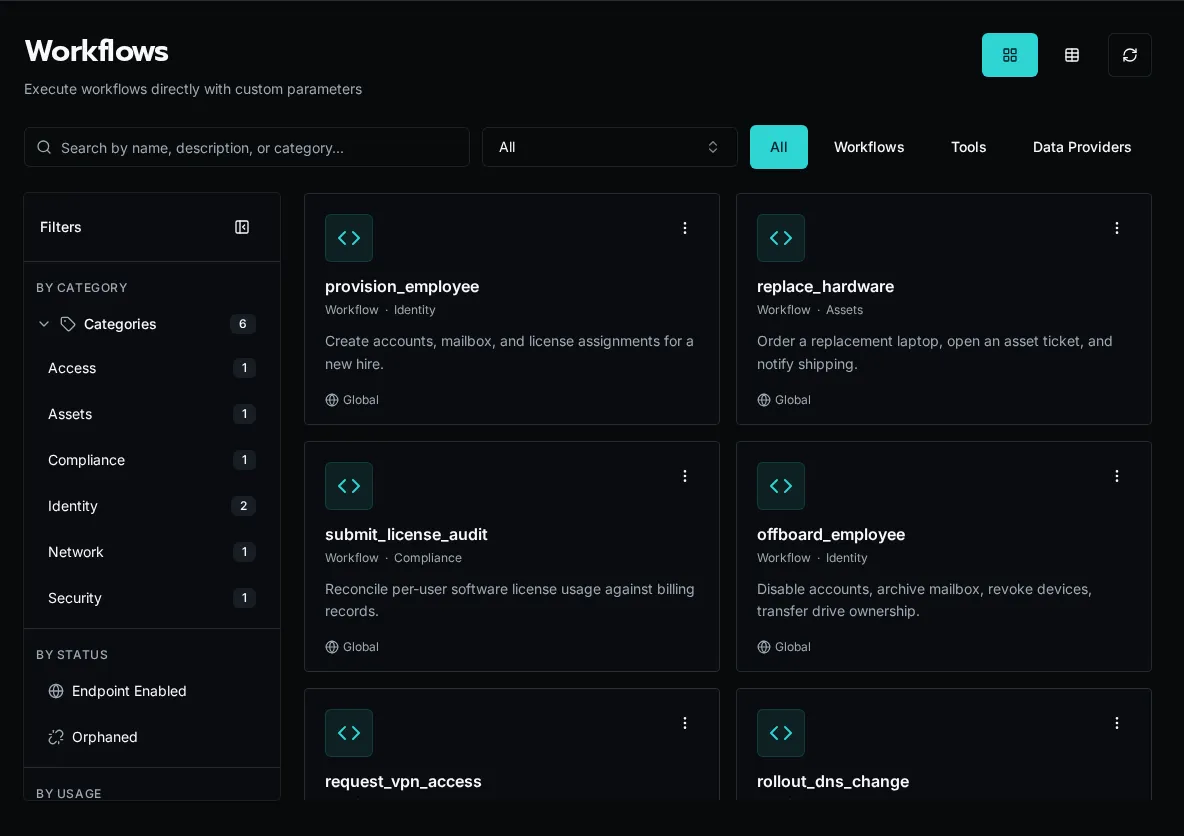The width and height of the screenshot is (1184, 836).
Task: Click 'Order a replacement laptop' description
Action: coord(935,353)
